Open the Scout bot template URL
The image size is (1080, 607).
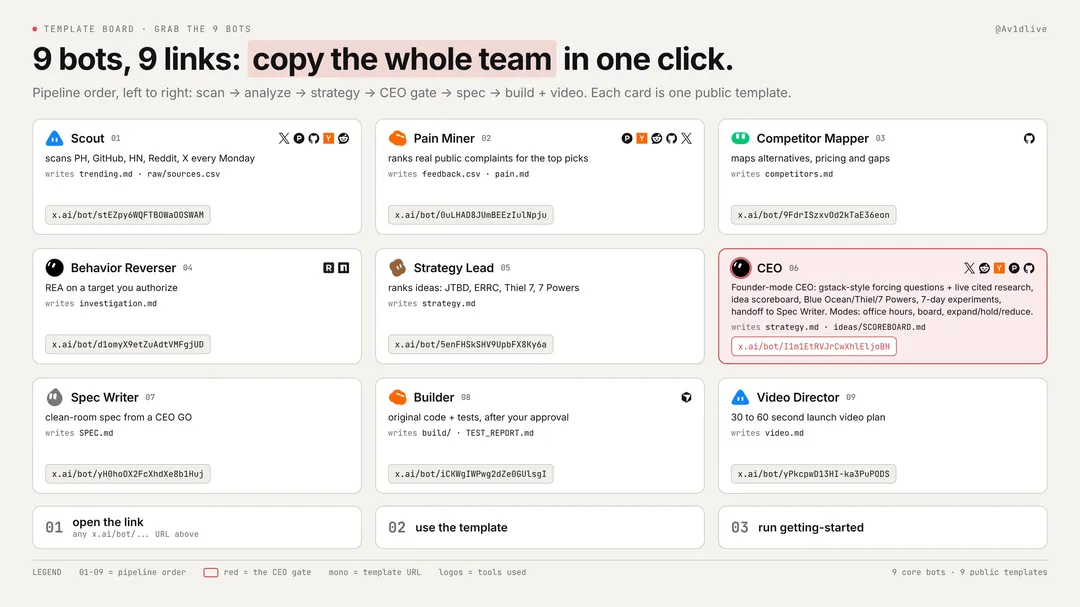[x=128, y=215]
